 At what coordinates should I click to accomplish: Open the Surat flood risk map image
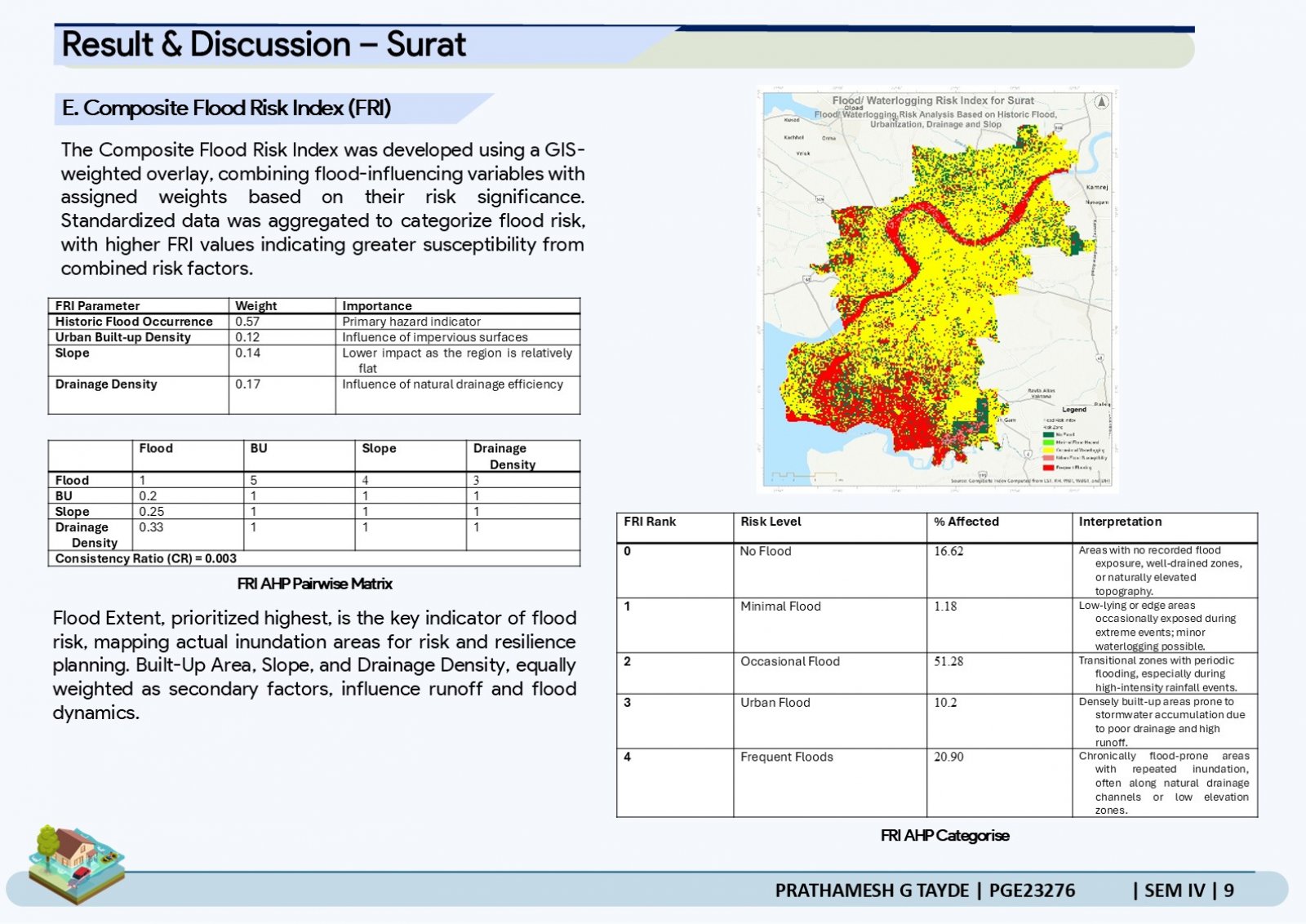pyautogui.click(x=937, y=290)
